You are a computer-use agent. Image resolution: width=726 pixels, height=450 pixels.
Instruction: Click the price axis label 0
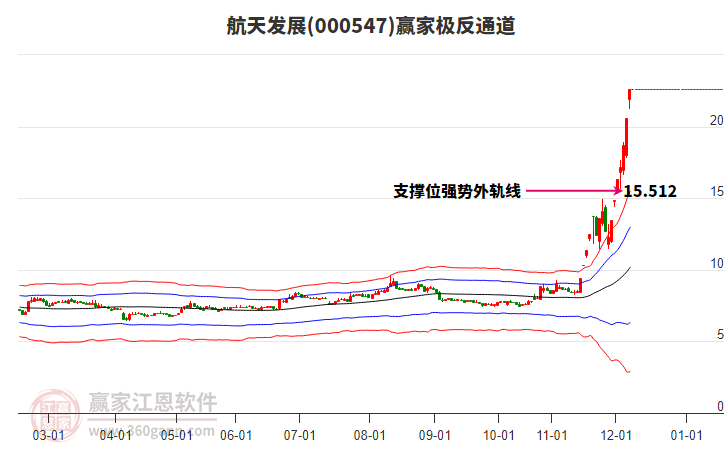coord(720,406)
